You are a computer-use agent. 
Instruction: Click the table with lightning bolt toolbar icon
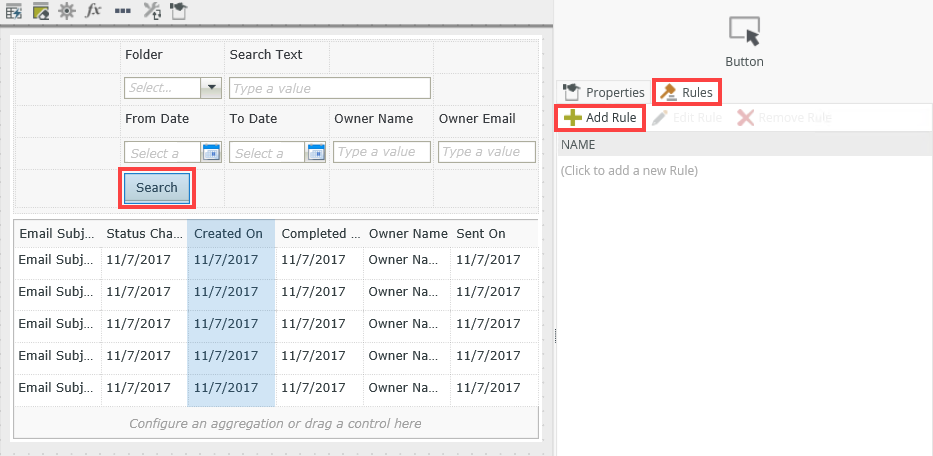[x=15, y=11]
